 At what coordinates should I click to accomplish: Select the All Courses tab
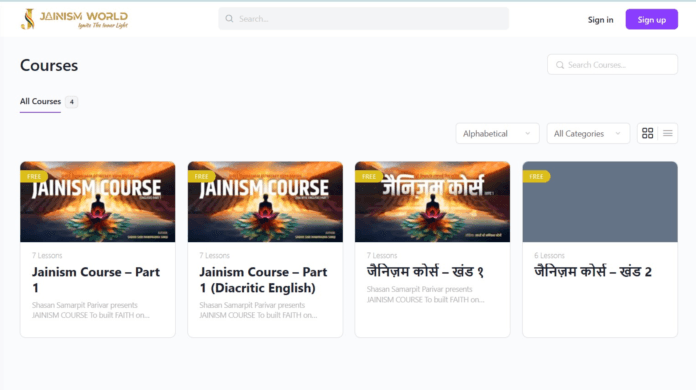click(x=40, y=101)
